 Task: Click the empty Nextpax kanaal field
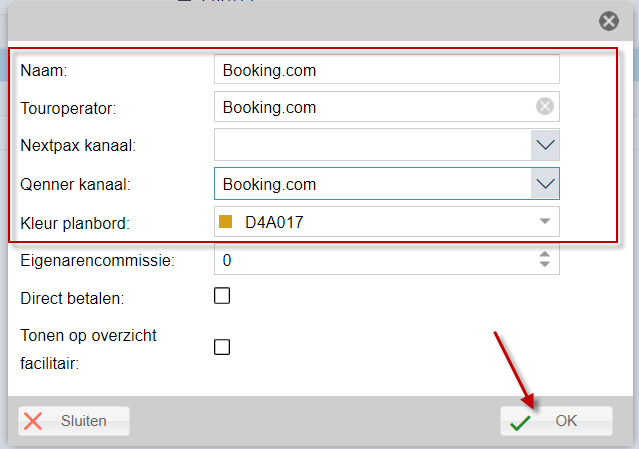[x=372, y=145]
